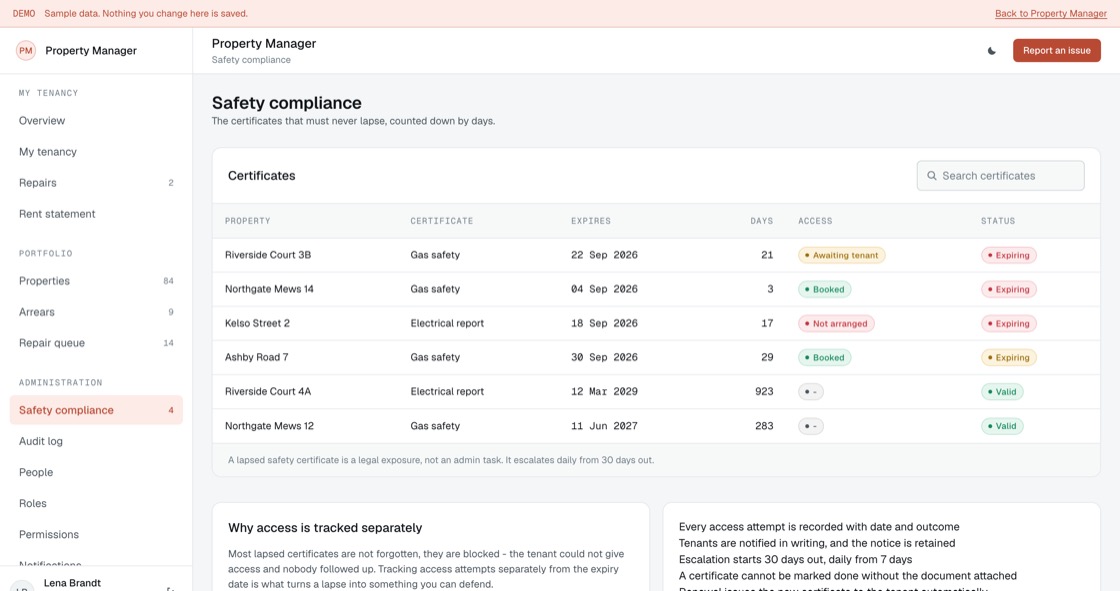Select Kelso Street 2 property
Screen dimensions: 1120x591
(257, 323)
